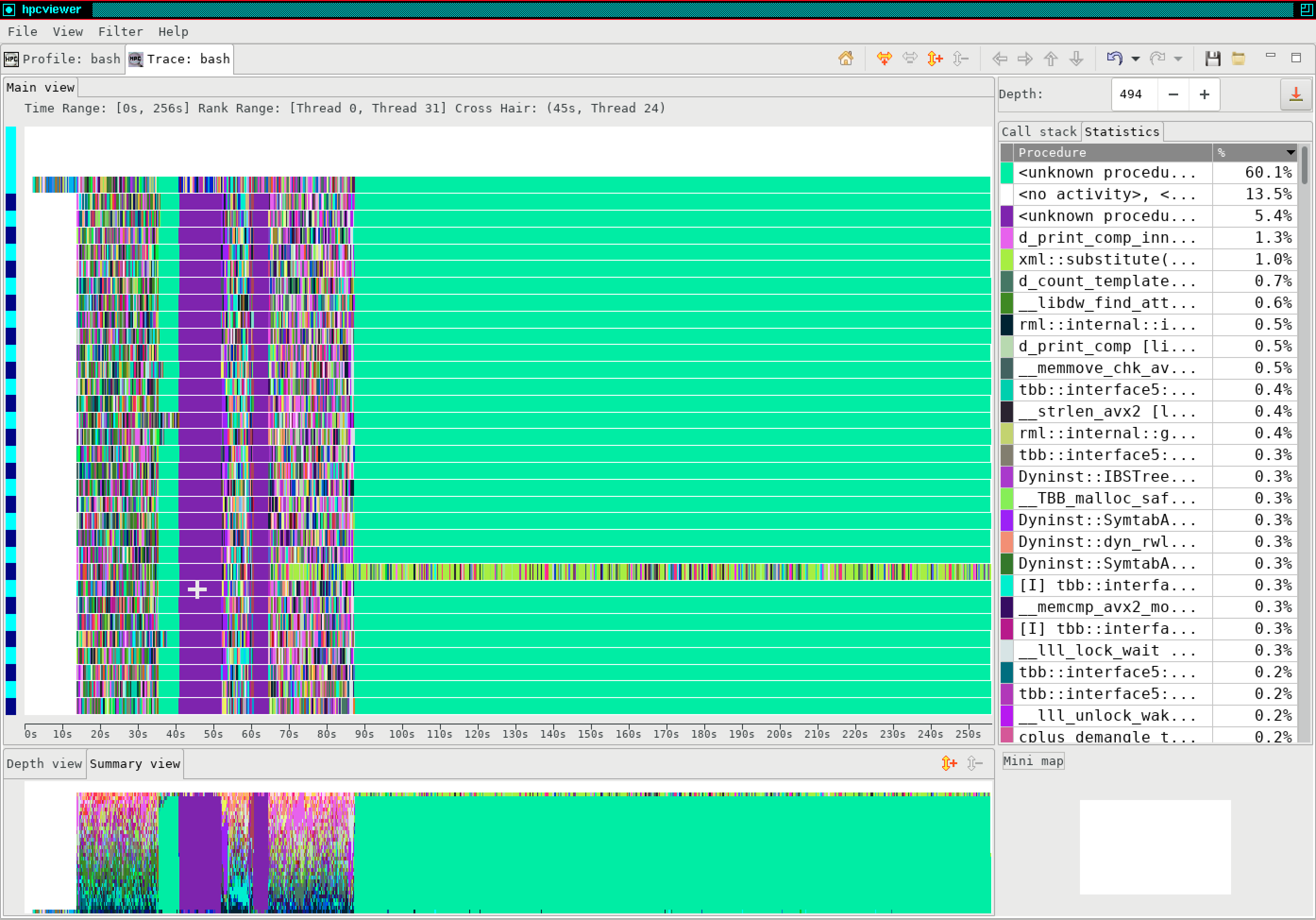1316x920 pixels.
Task: Click the Summary view vertical zoom-in icon
Action: (x=949, y=763)
